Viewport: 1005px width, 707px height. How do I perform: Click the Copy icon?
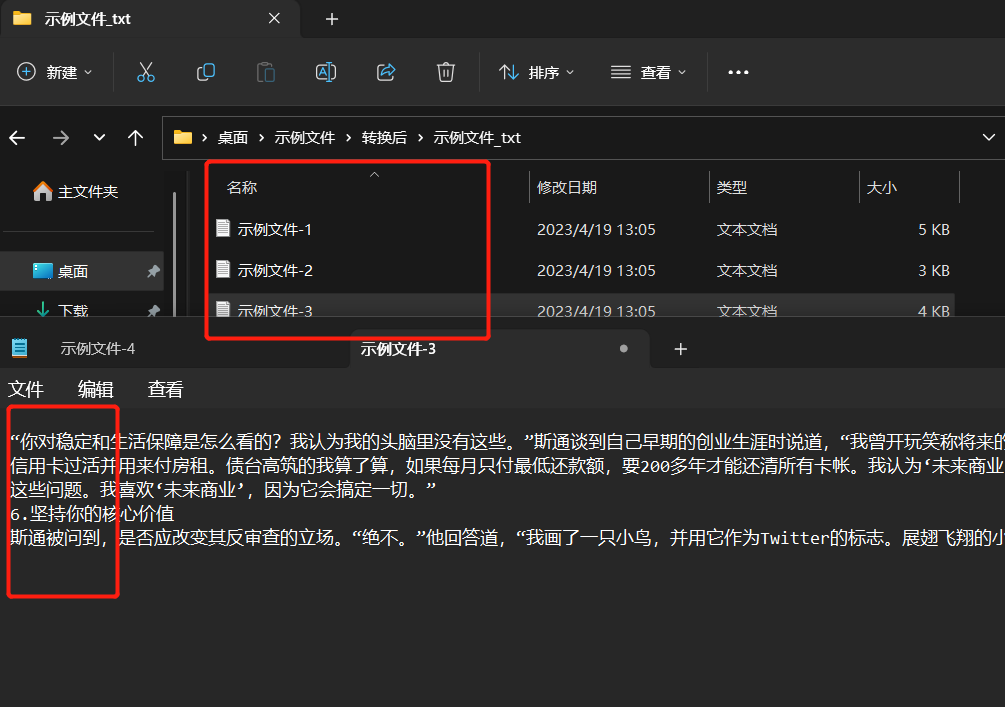point(205,71)
